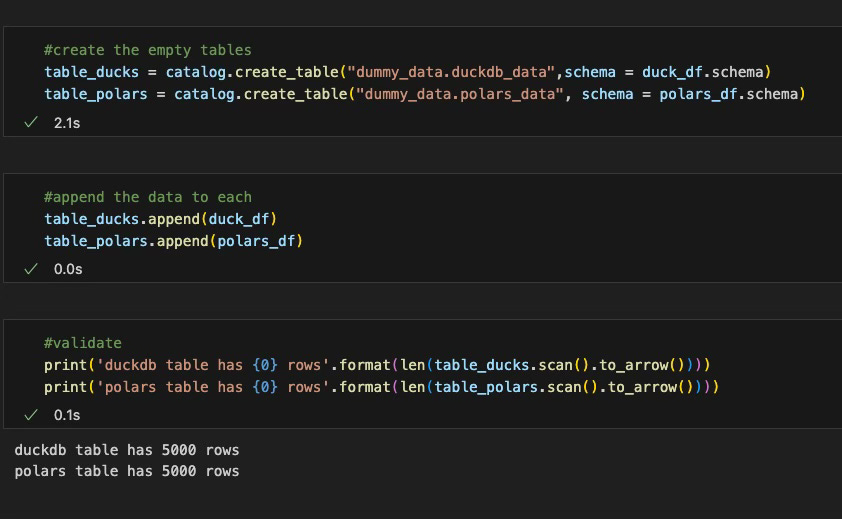Click the success checkmark beside 2.1s
The image size is (842, 519).
point(31,122)
